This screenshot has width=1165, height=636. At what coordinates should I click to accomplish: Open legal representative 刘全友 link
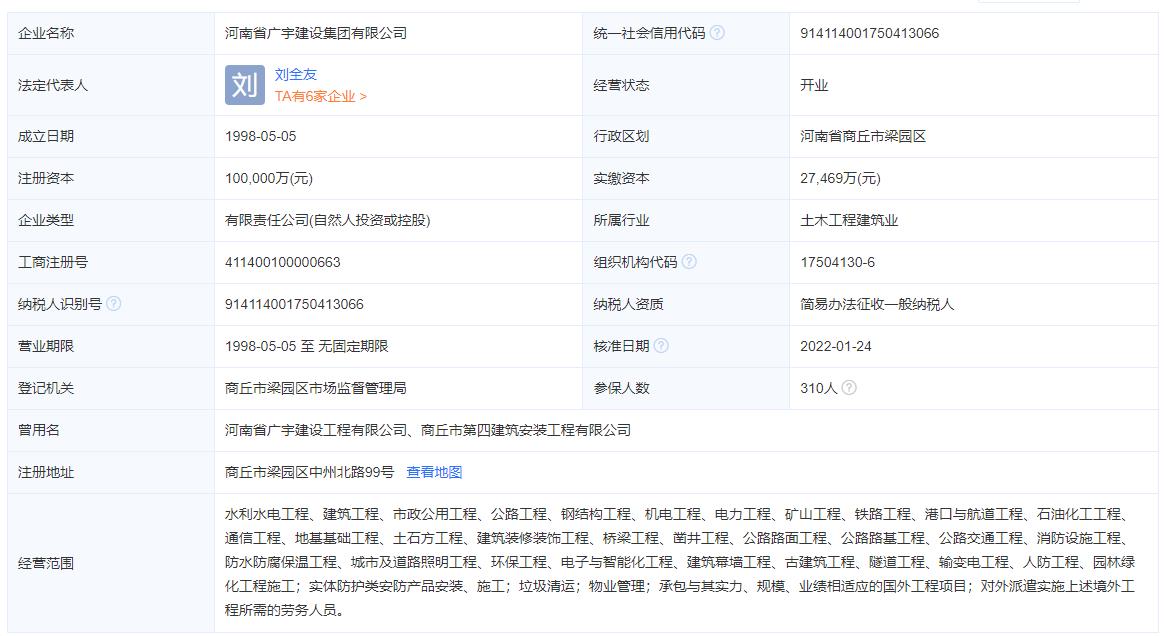coord(296,74)
